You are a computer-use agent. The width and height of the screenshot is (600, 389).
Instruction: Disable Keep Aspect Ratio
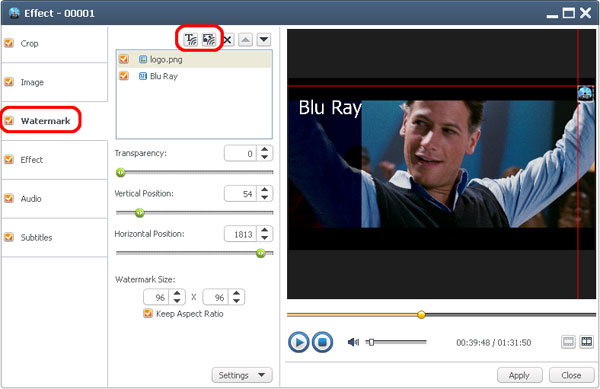pyautogui.click(x=148, y=314)
